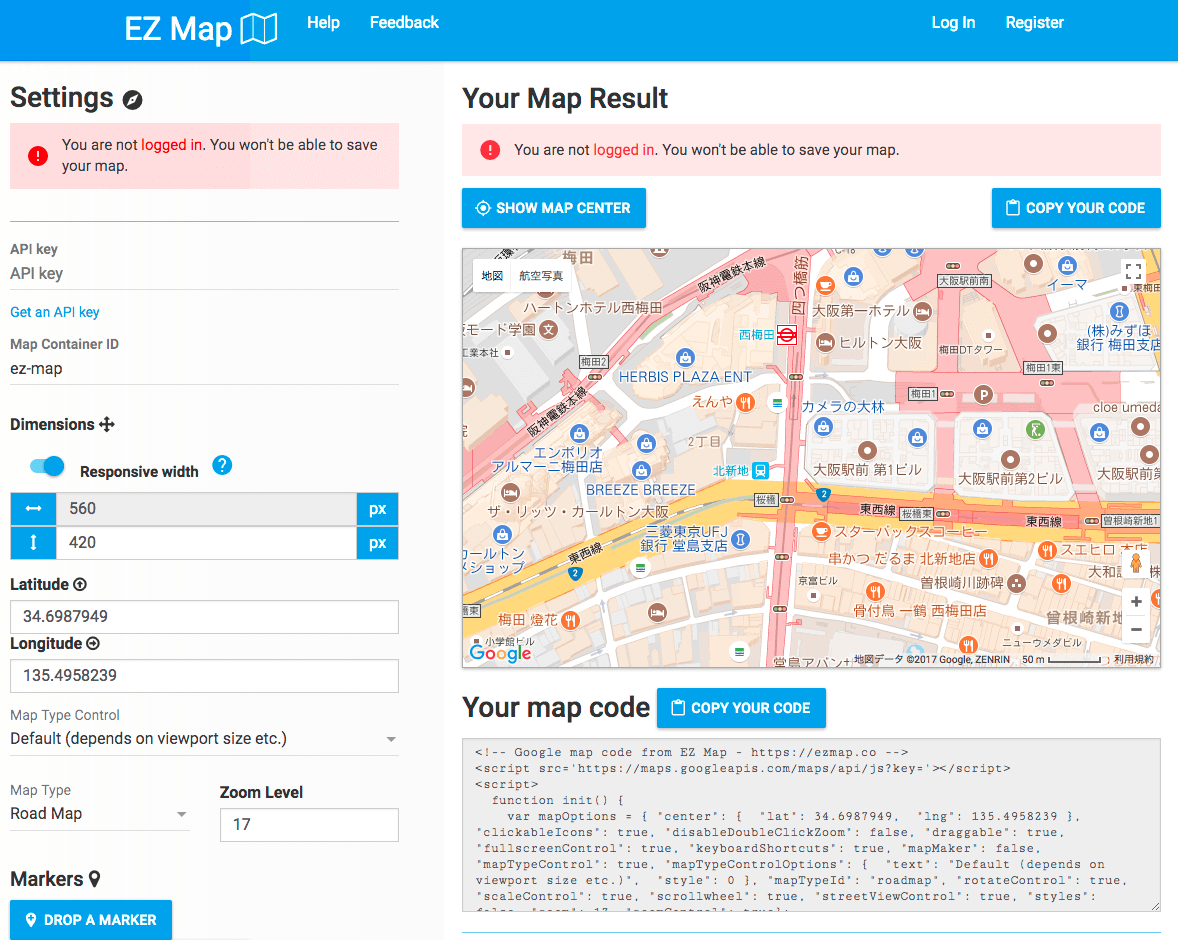This screenshot has width=1178, height=940.
Task: Click the Longitude locate icon
Action: pyautogui.click(x=93, y=644)
